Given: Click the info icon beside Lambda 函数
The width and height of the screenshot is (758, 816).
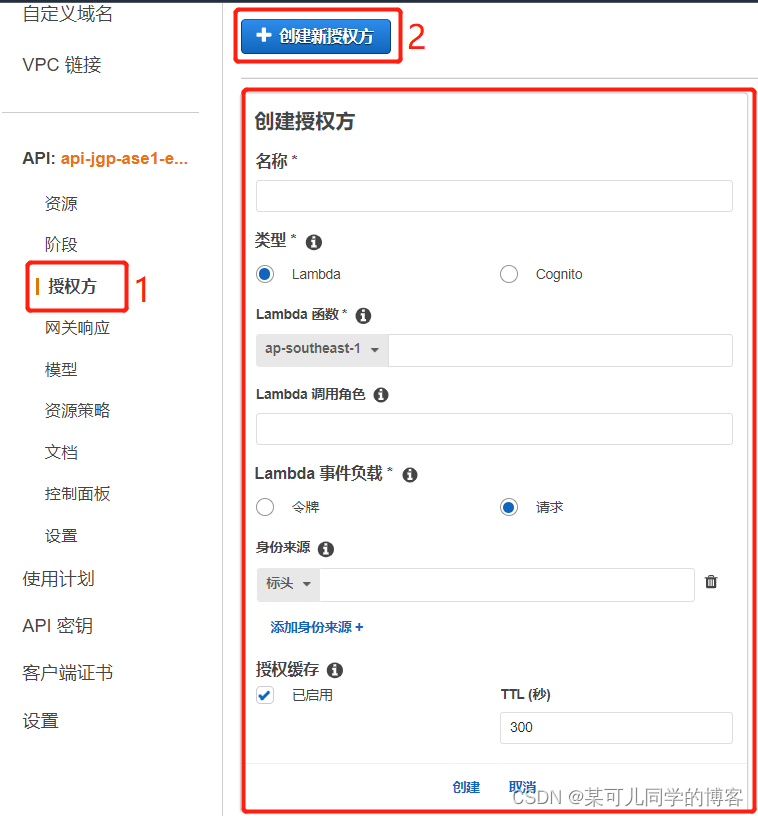Looking at the screenshot, I should tap(363, 315).
